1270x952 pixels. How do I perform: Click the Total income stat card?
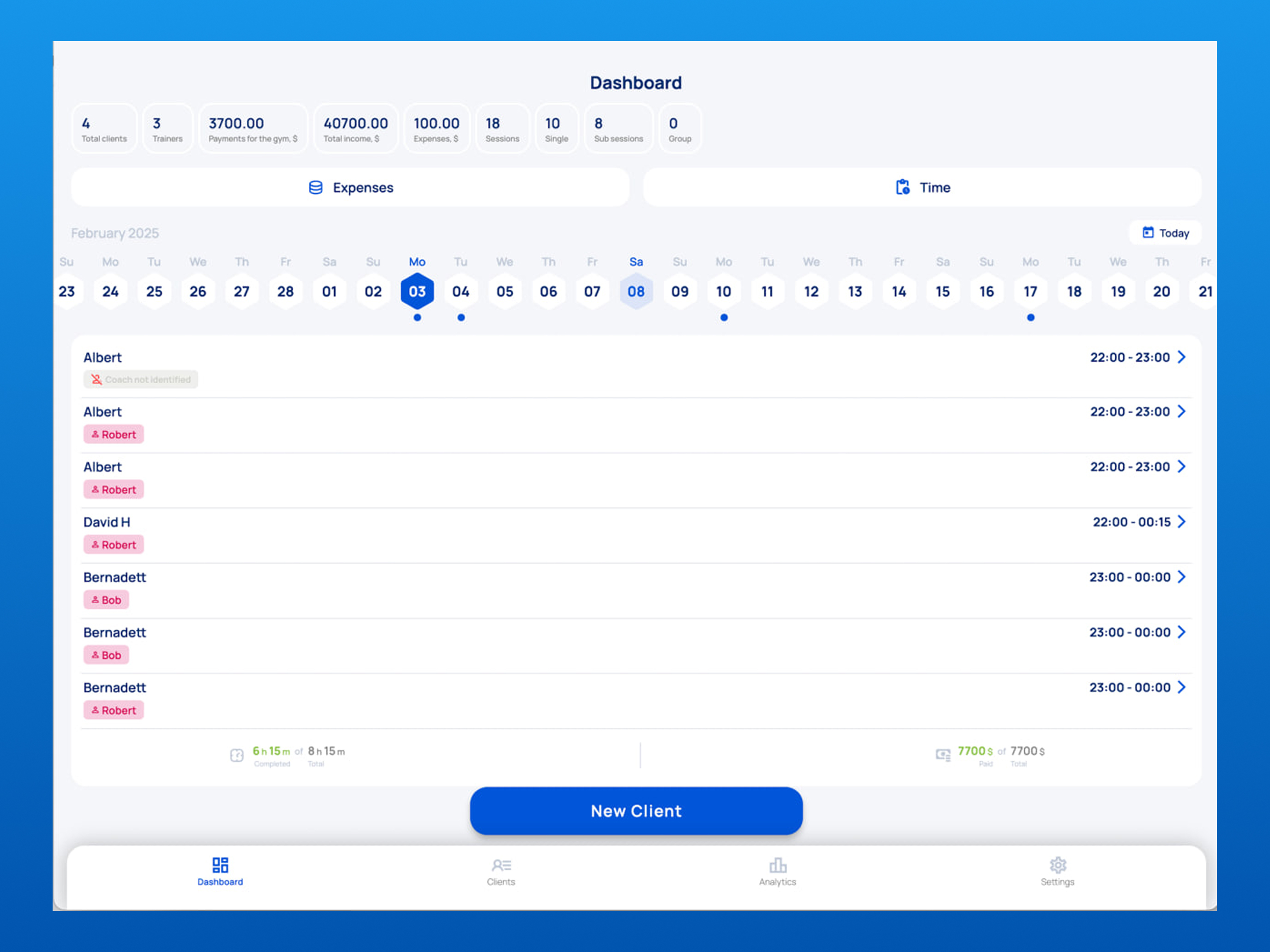pos(355,129)
